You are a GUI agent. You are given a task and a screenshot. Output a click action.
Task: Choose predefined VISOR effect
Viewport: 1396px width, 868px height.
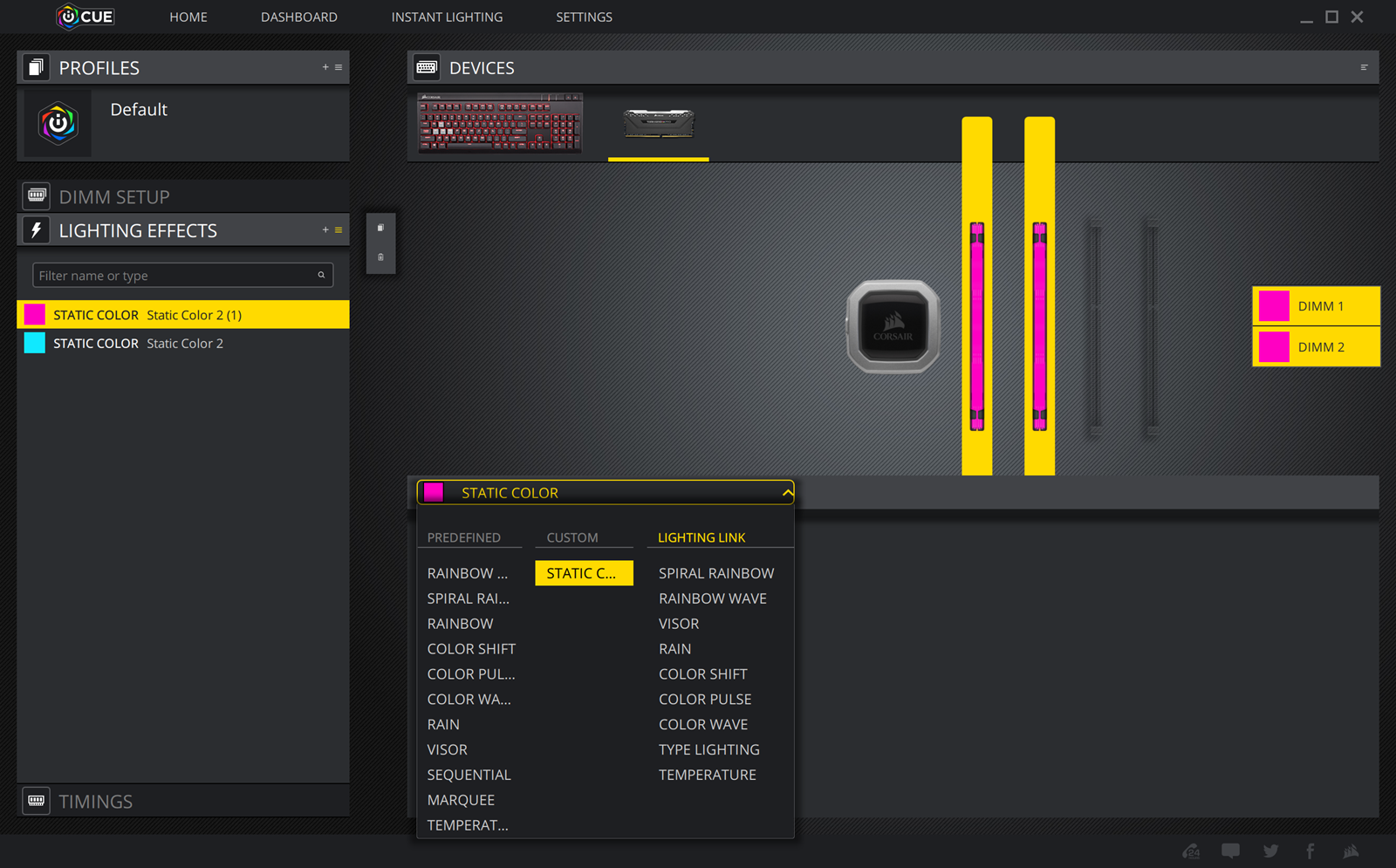[447, 750]
